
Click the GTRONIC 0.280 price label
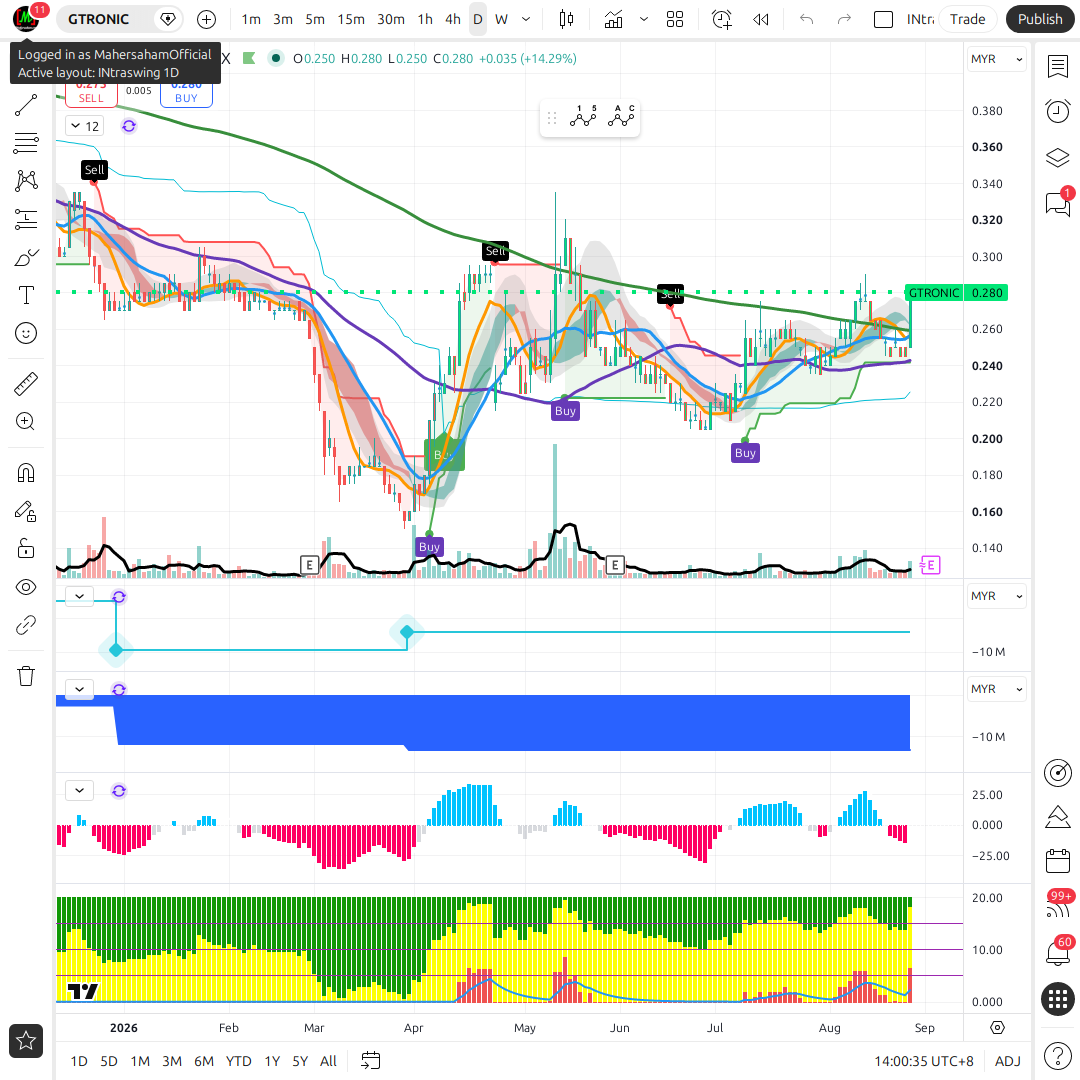[957, 293]
